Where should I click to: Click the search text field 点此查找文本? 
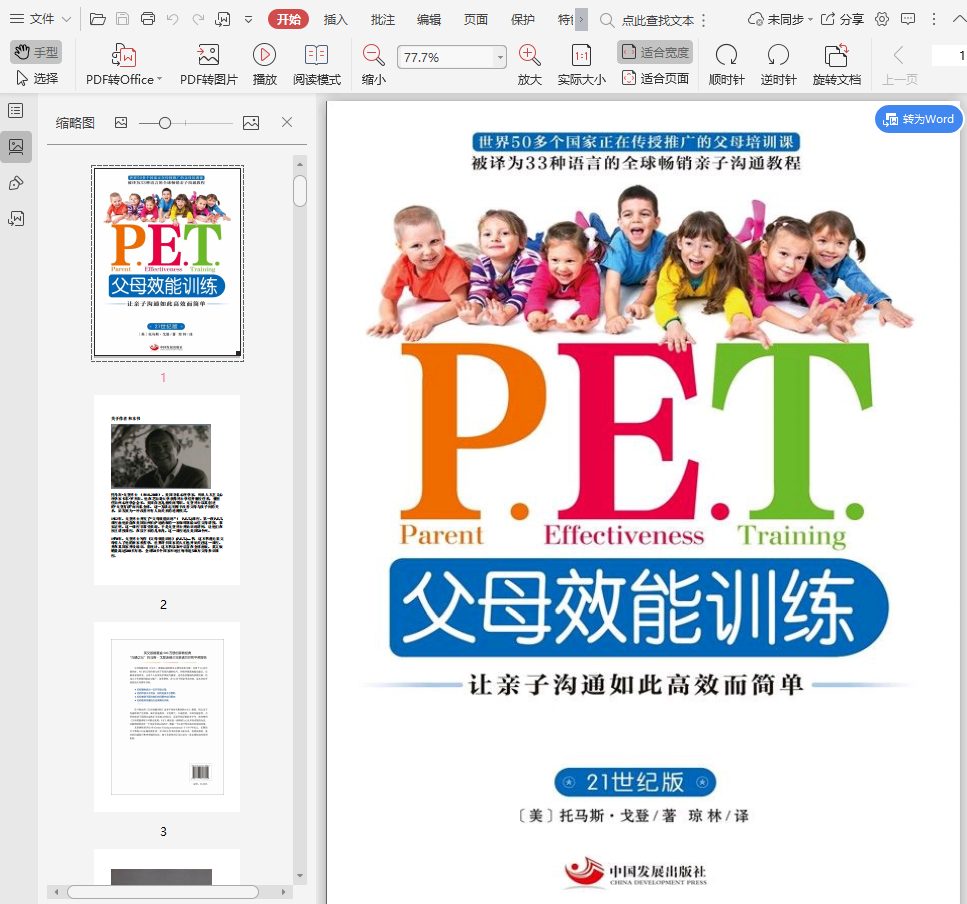tap(657, 20)
